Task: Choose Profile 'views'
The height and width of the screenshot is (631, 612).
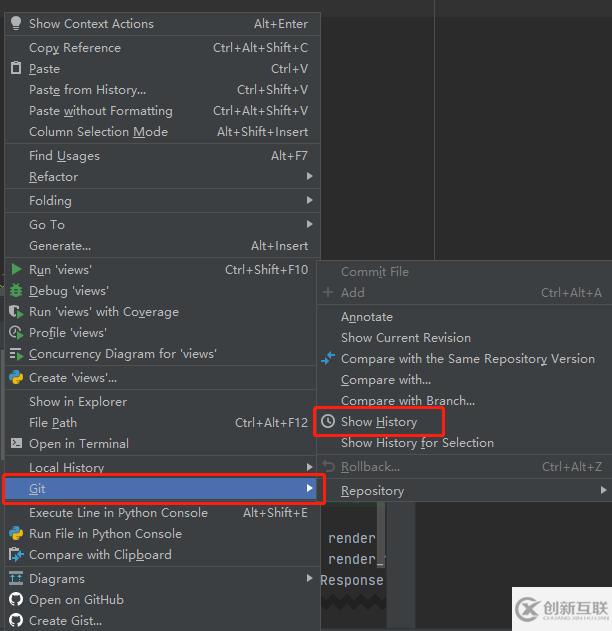Action: [x=162, y=333]
